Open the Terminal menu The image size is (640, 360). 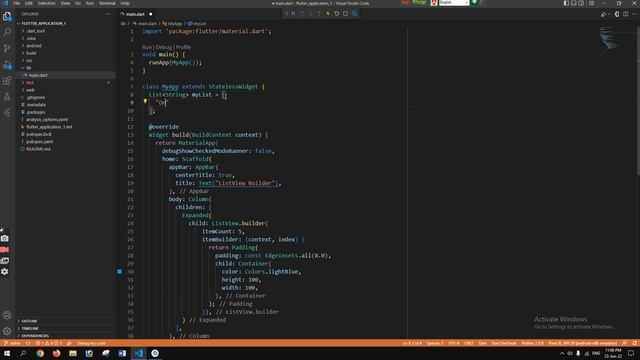tap(107, 3)
